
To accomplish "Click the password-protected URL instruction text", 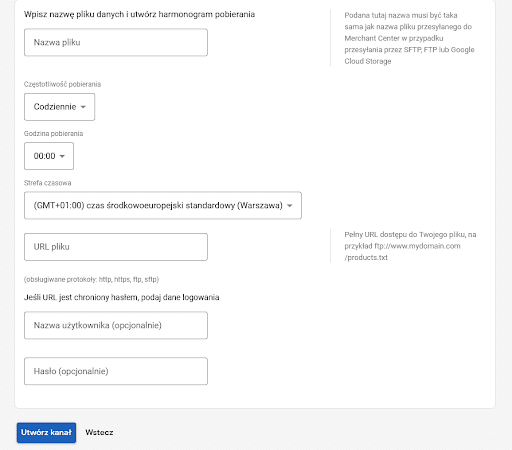I will click(x=122, y=297).
